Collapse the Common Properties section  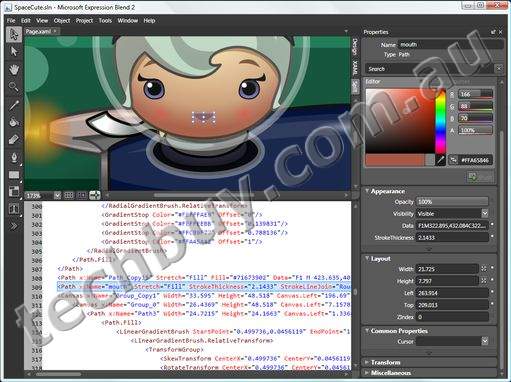pyautogui.click(x=367, y=331)
